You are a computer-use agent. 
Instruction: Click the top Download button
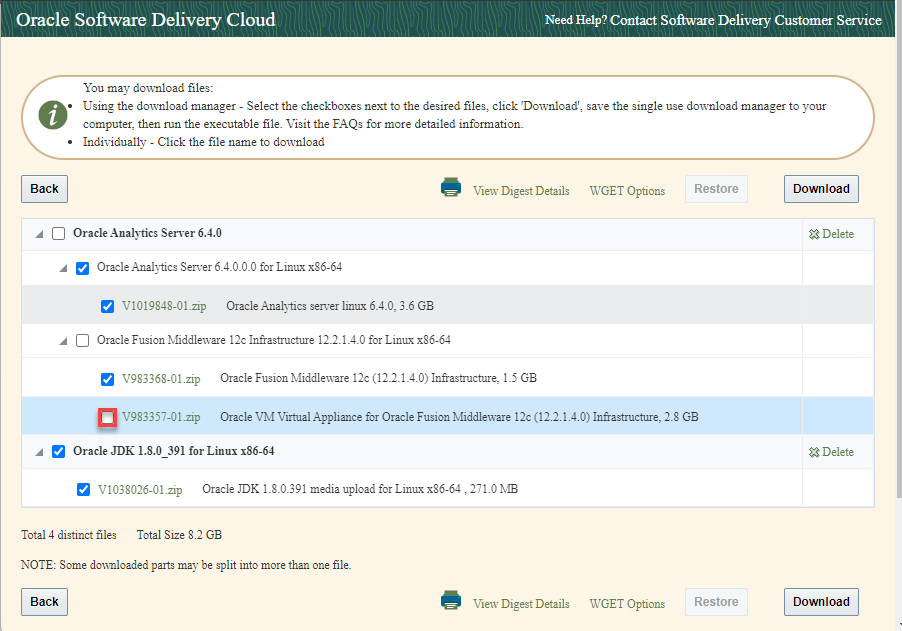coord(820,188)
